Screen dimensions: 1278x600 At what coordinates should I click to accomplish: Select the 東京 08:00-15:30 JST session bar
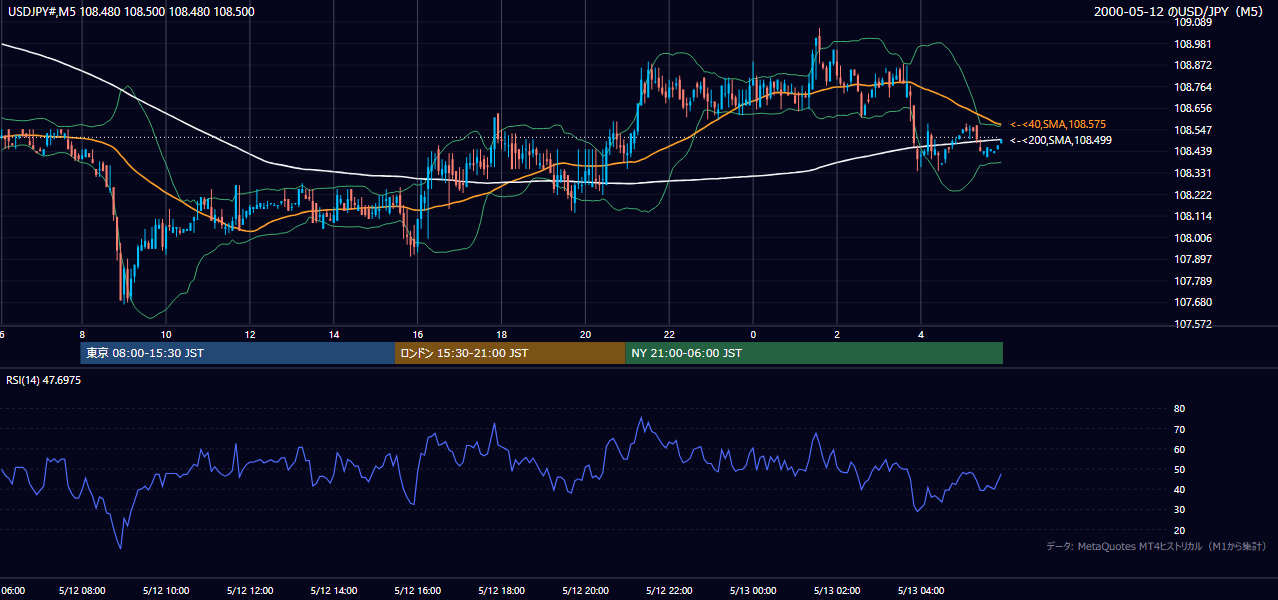click(238, 353)
